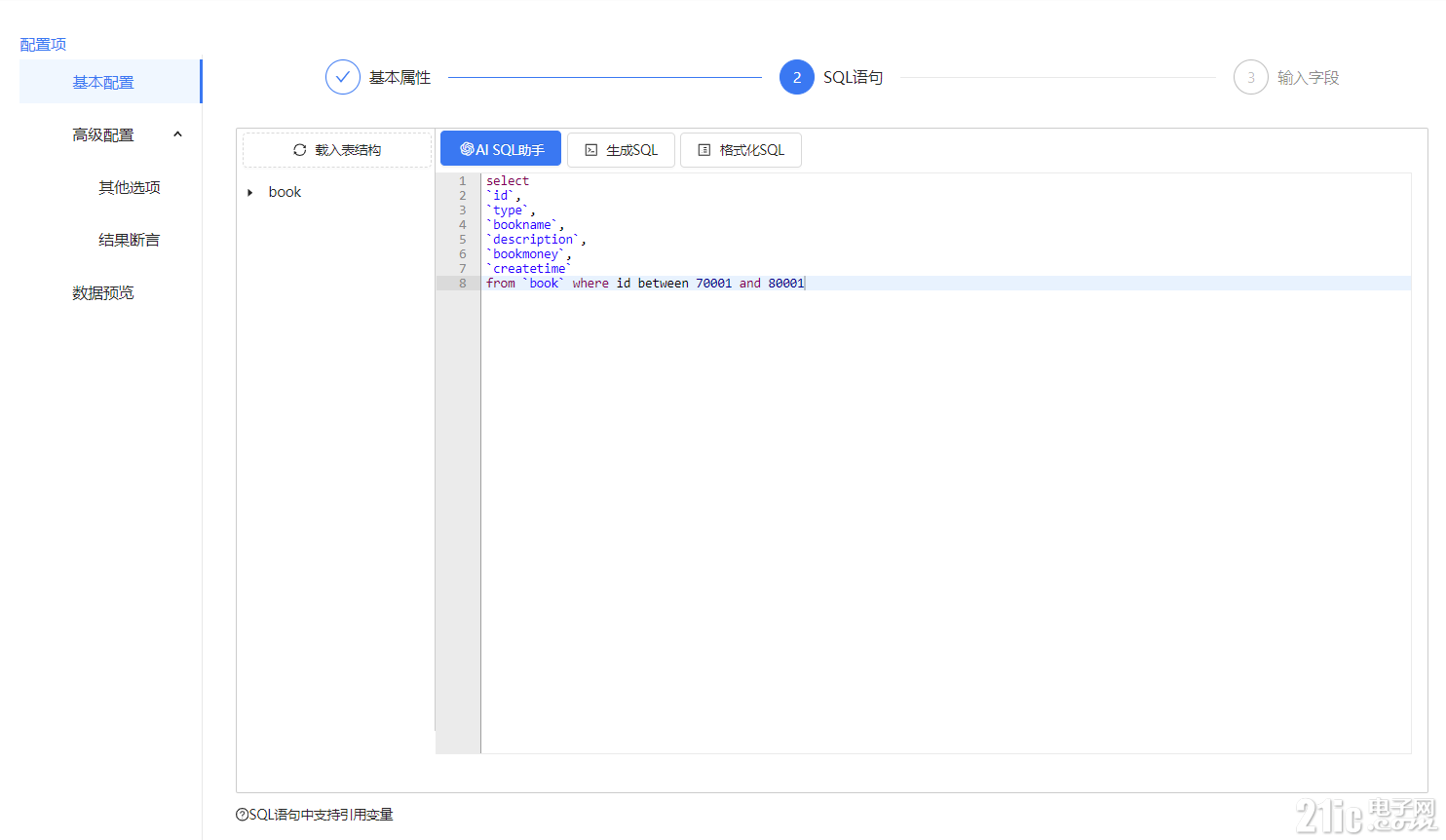1446x840 pixels.
Task: Click the value 70001 in the SQL
Action: point(713,284)
